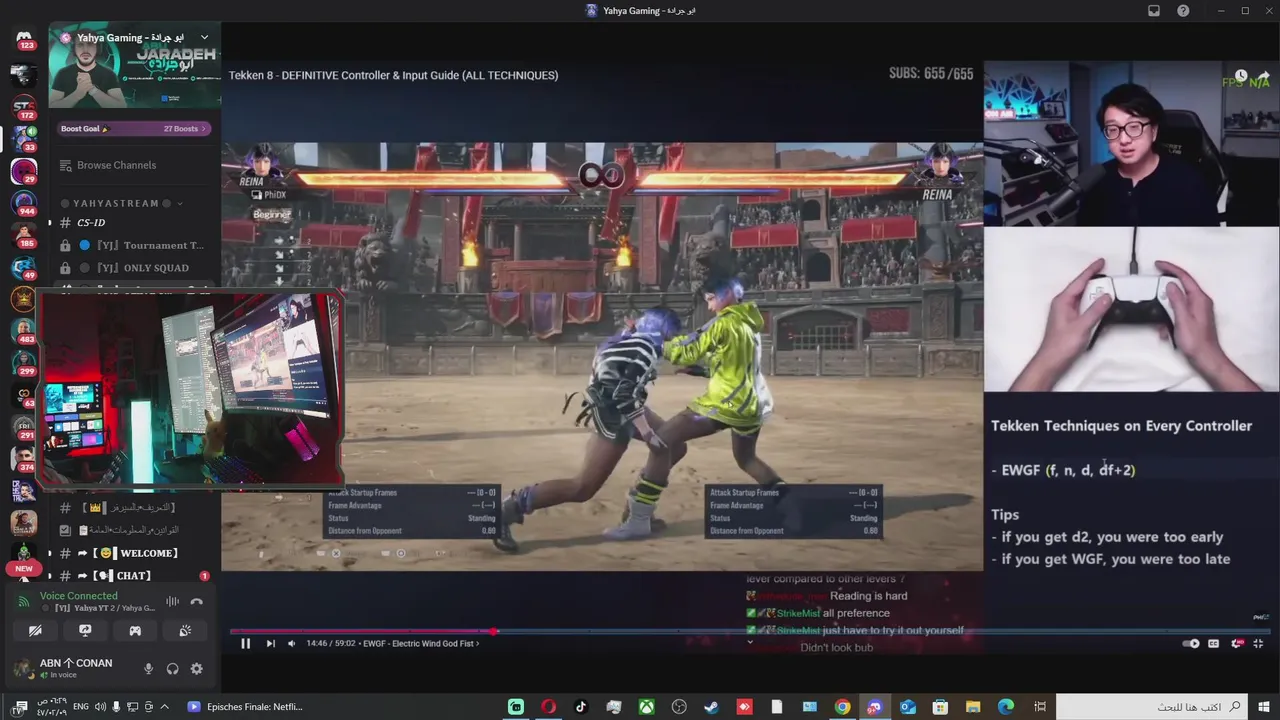Open the soundboard in voice panel
The width and height of the screenshot is (1280, 720).
pos(185,631)
